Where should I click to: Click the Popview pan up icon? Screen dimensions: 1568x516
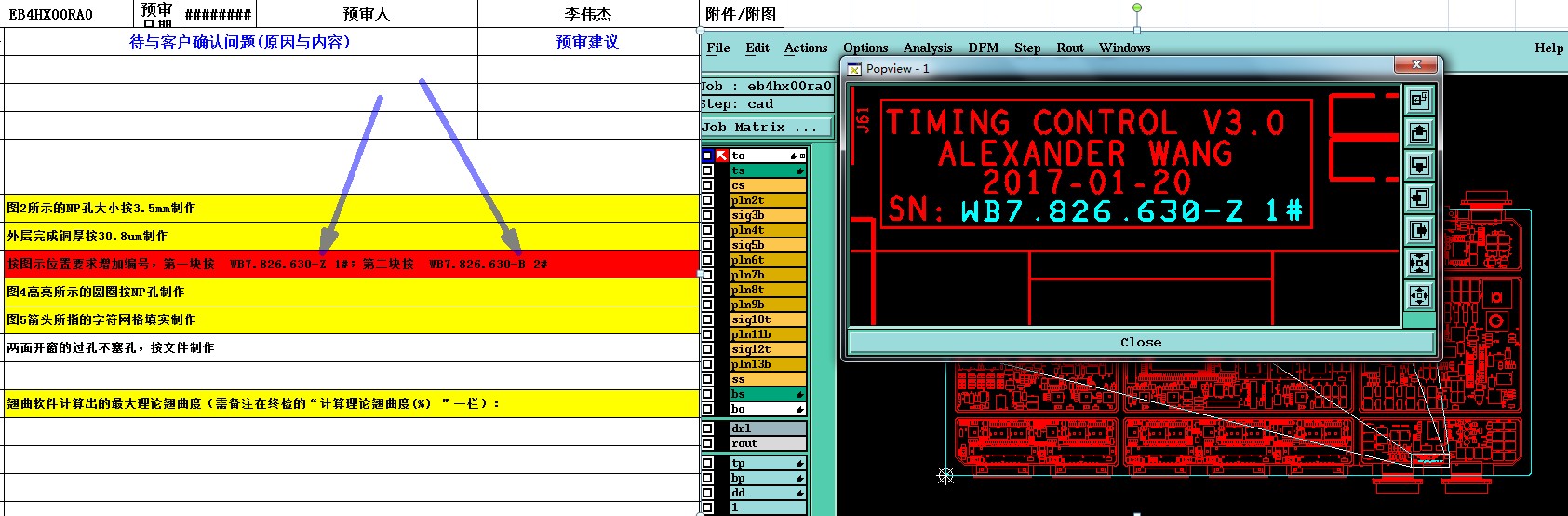point(1419,132)
